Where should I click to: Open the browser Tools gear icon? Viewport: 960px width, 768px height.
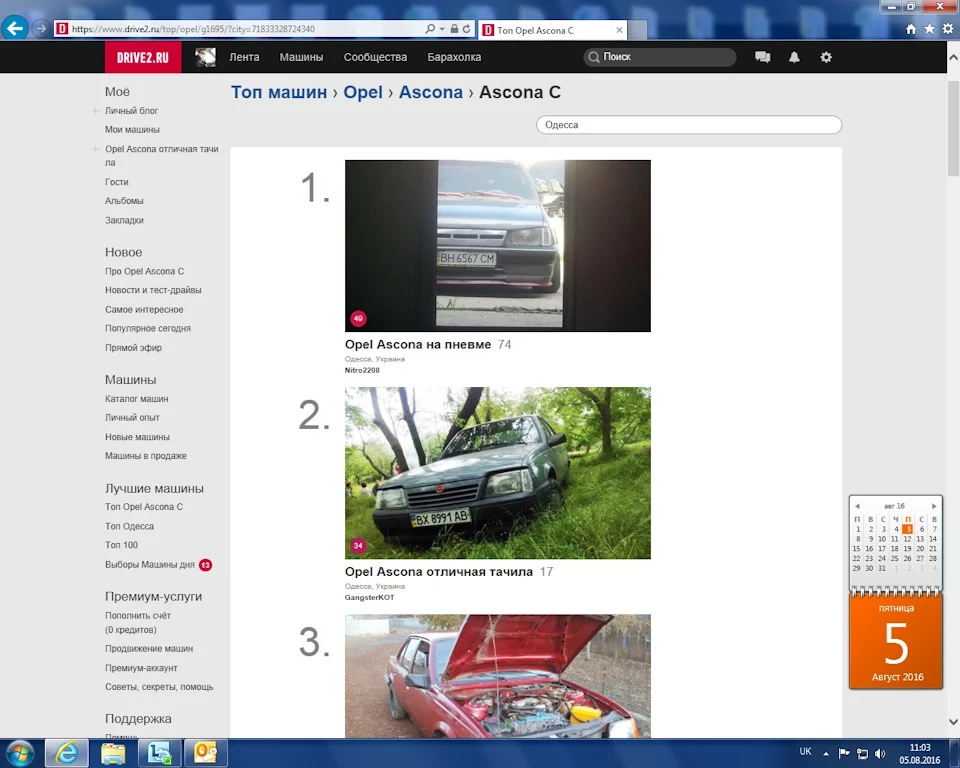coord(948,29)
